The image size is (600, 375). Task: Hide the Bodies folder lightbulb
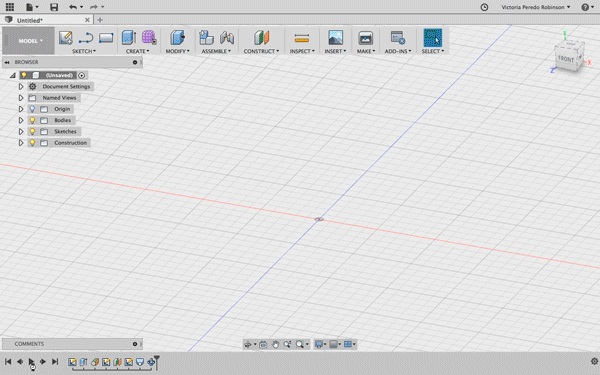pyautogui.click(x=33, y=120)
